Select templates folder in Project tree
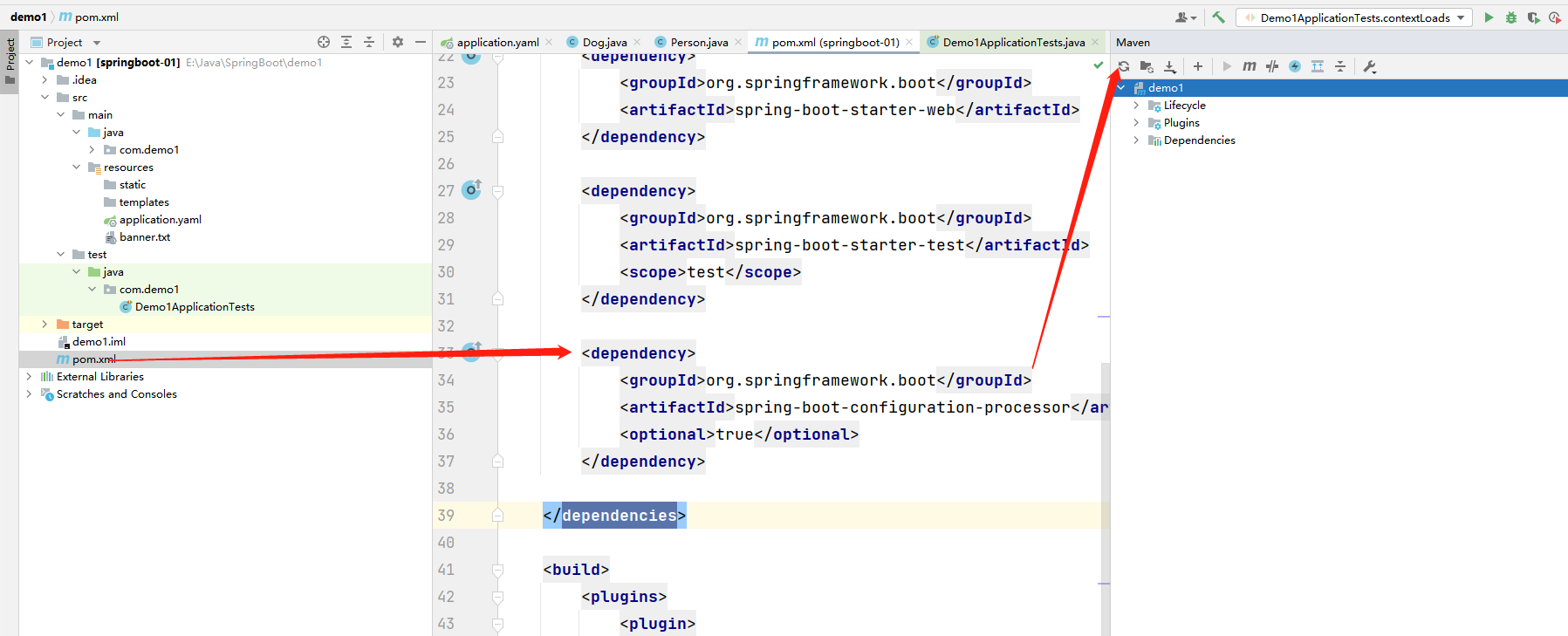The image size is (1568, 636). [144, 202]
